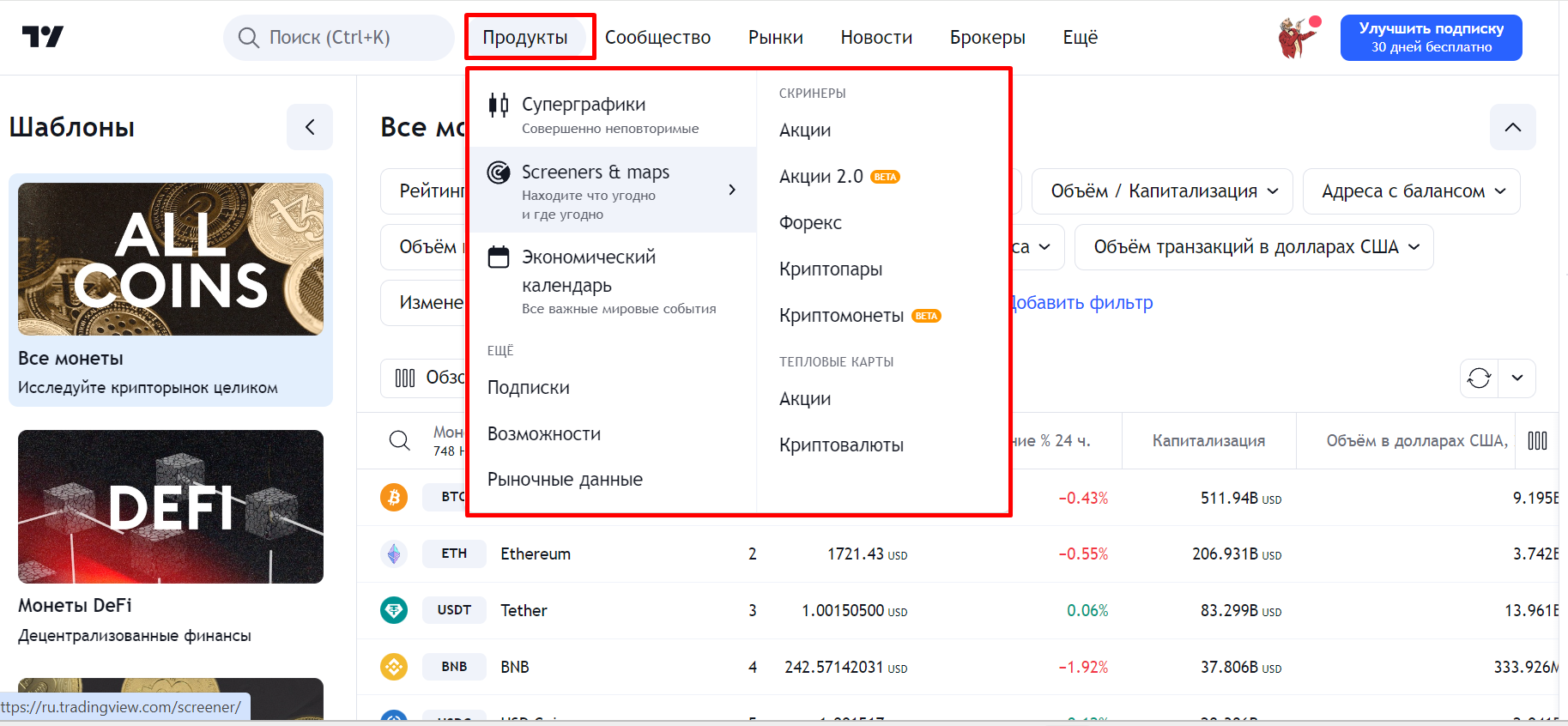Open the Криптомонеты beta screener
Image resolution: width=1568 pixels, height=726 pixels.
(860, 316)
